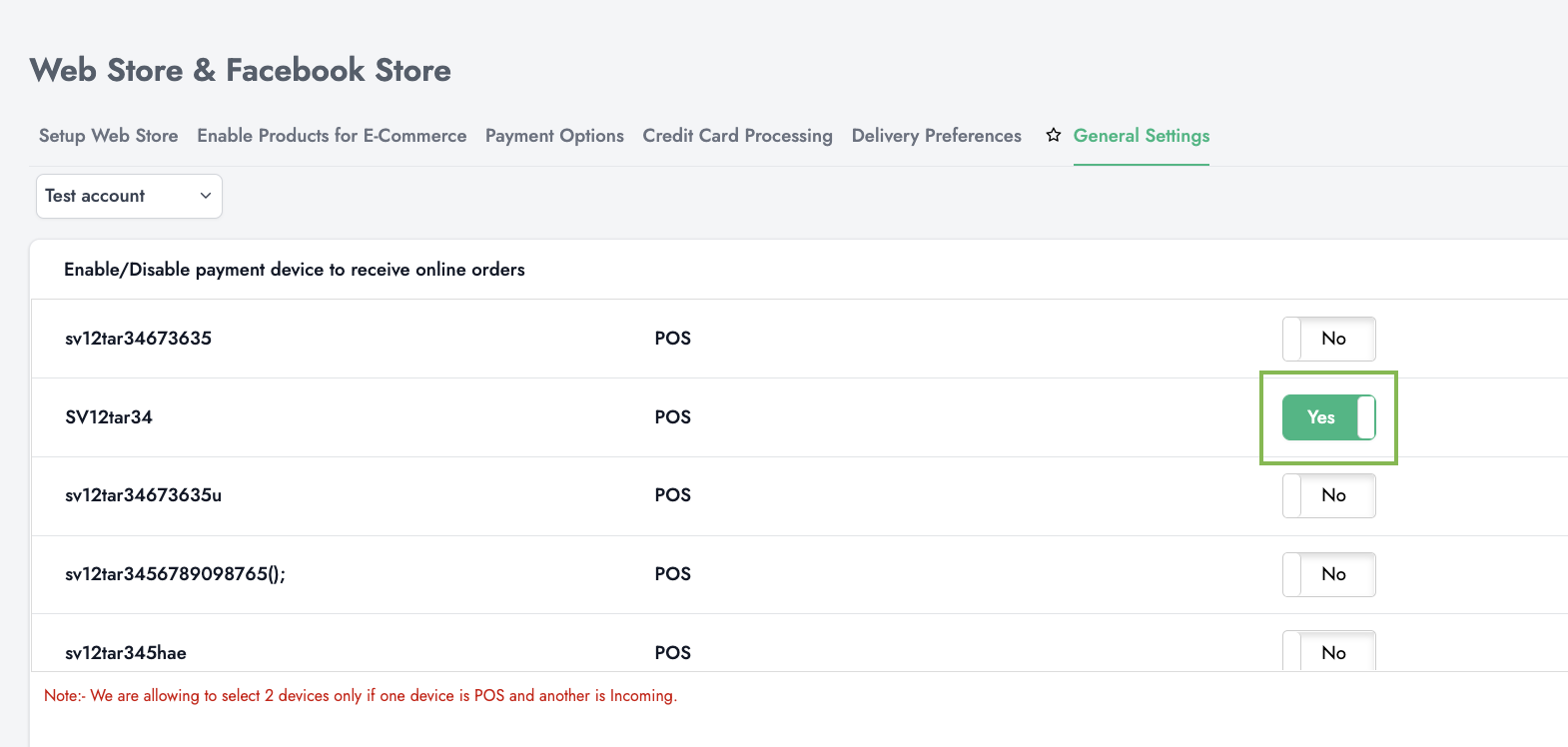Click the General Settings tab label
The height and width of the screenshot is (747, 1568).
point(1141,136)
